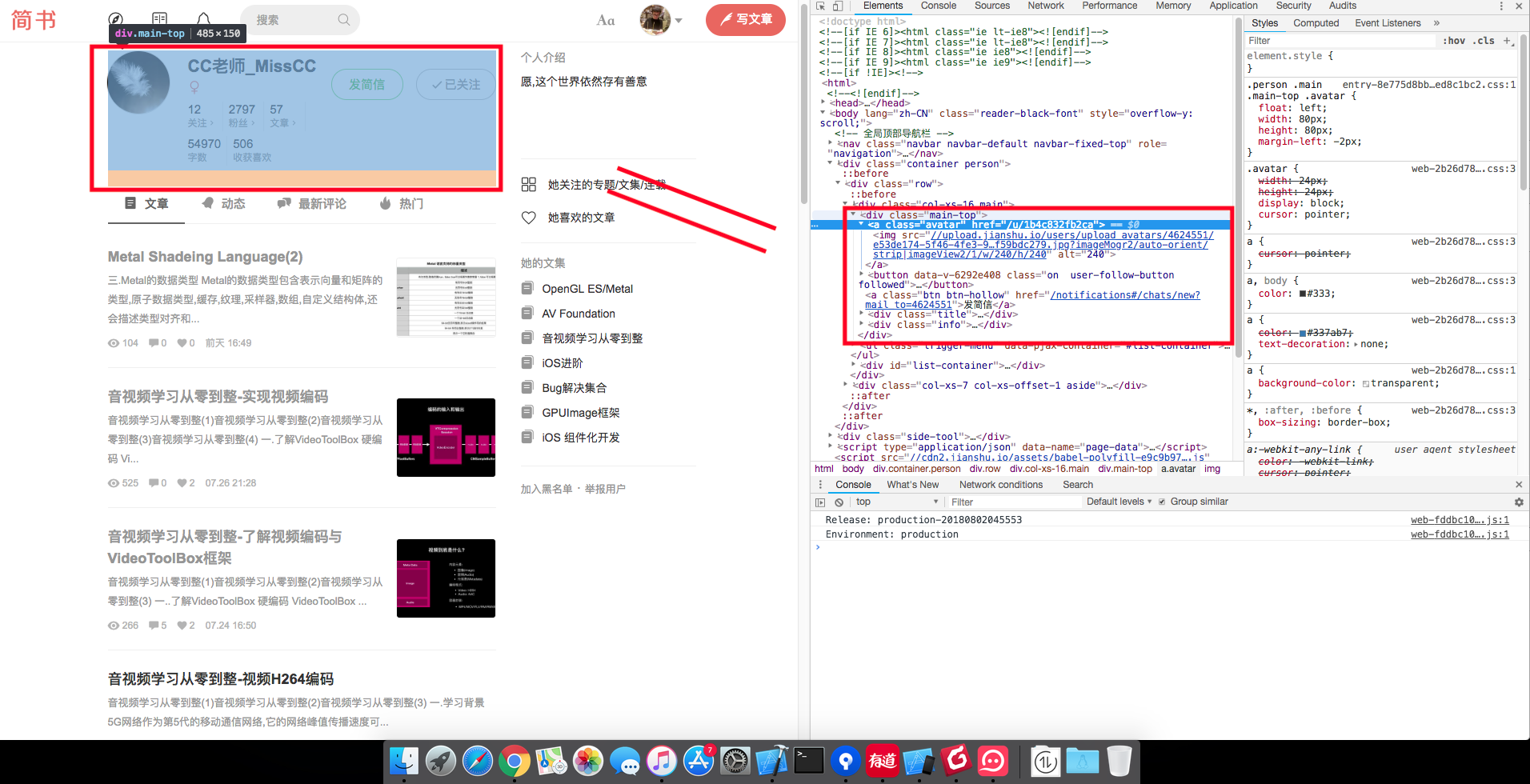Open the Default levels dropdown
1530x784 pixels.
click(x=1119, y=502)
